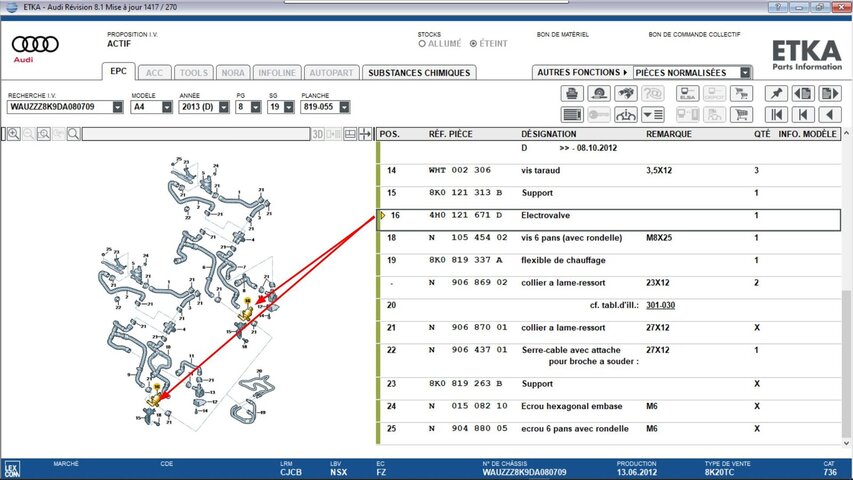Open the MODELE A4 dropdown
Screen dimensions: 853x480
pos(166,107)
